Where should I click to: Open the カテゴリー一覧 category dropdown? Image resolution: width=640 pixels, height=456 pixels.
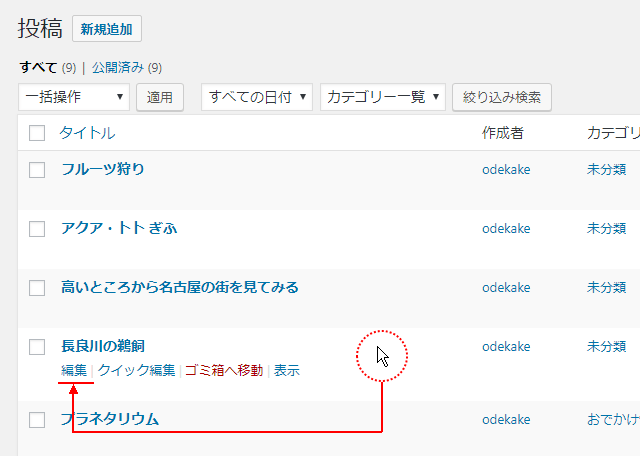click(x=384, y=97)
